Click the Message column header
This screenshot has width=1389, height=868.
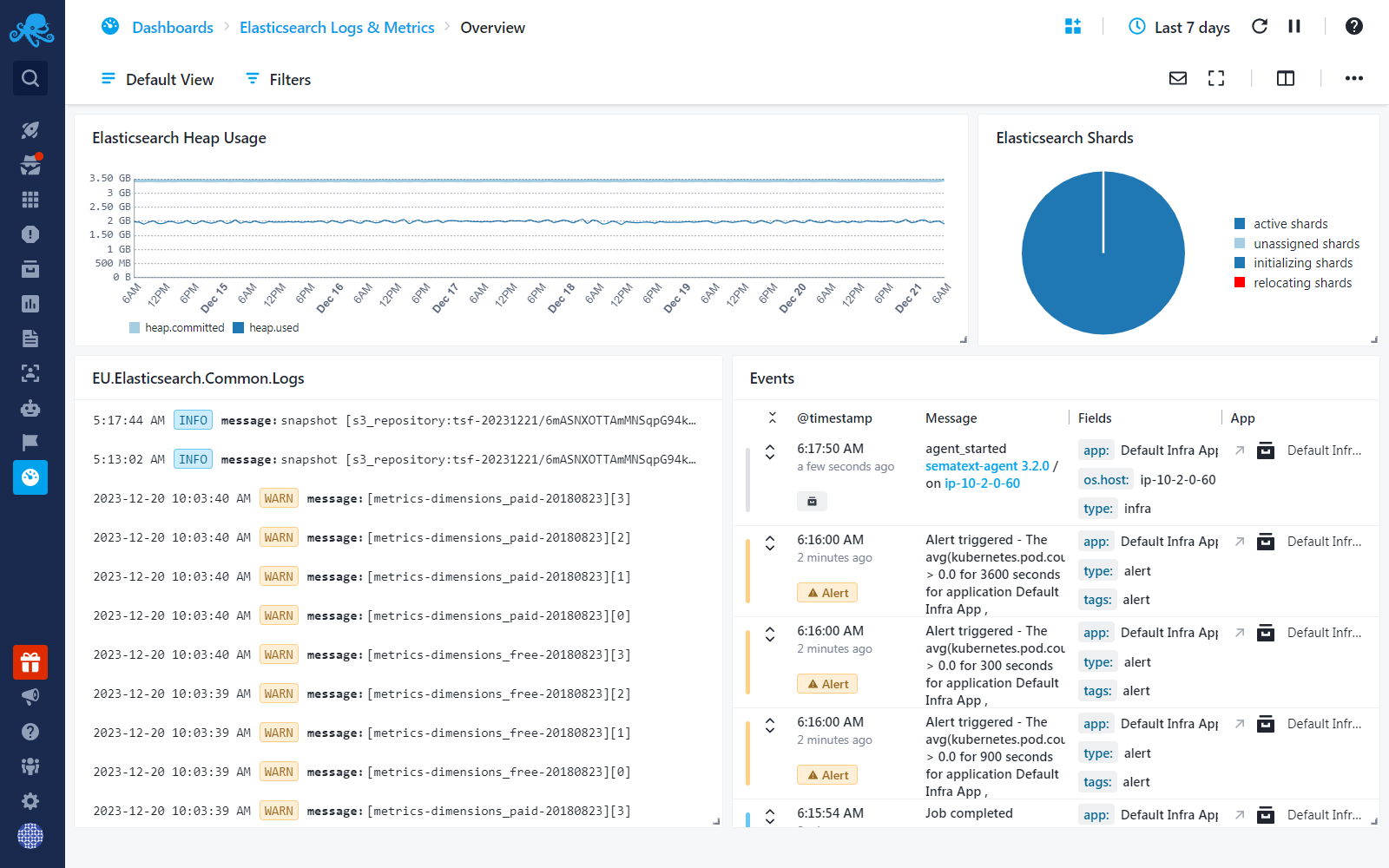click(951, 418)
